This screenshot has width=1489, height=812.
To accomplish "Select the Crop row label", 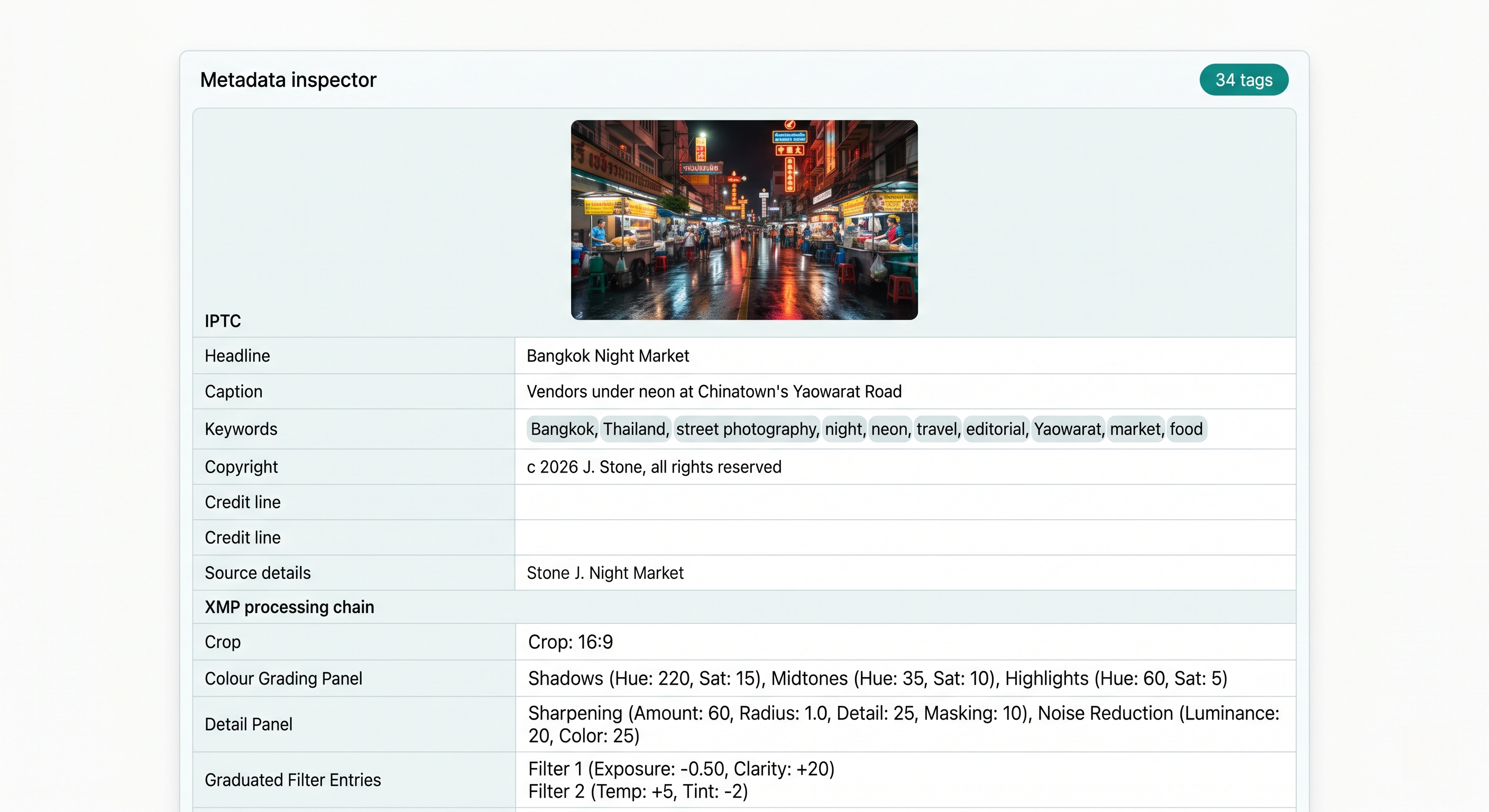I will (x=223, y=642).
